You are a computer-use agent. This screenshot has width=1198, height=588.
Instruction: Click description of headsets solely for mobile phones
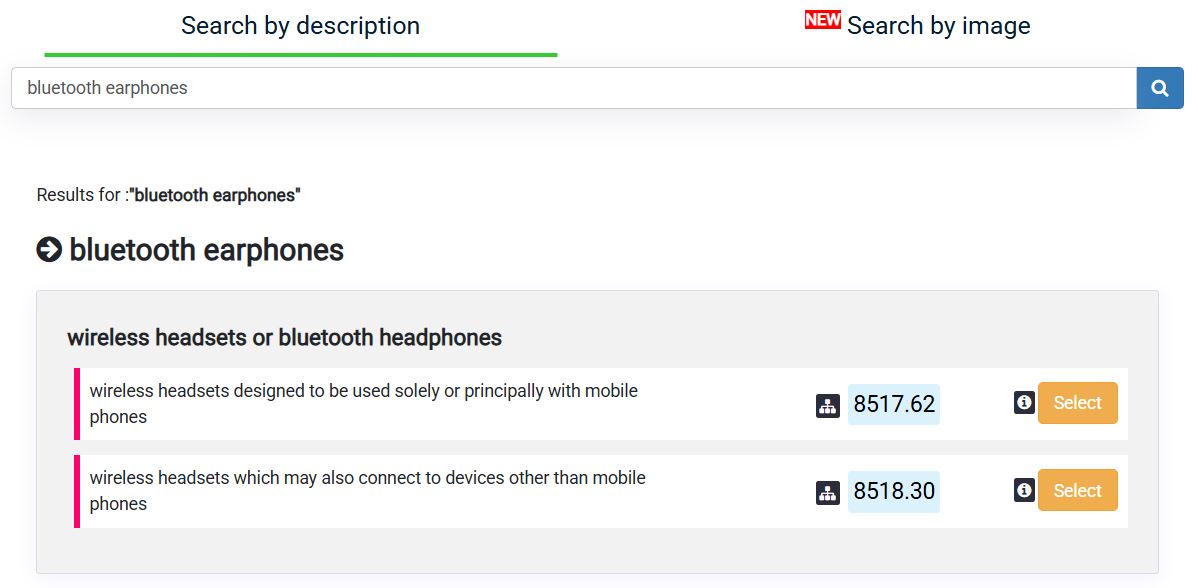(x=364, y=404)
